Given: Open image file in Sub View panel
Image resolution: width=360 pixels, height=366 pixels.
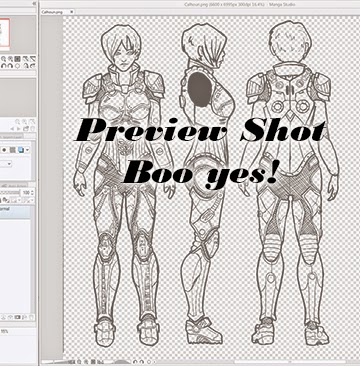Looking at the screenshot, I should click(x=25, y=129).
